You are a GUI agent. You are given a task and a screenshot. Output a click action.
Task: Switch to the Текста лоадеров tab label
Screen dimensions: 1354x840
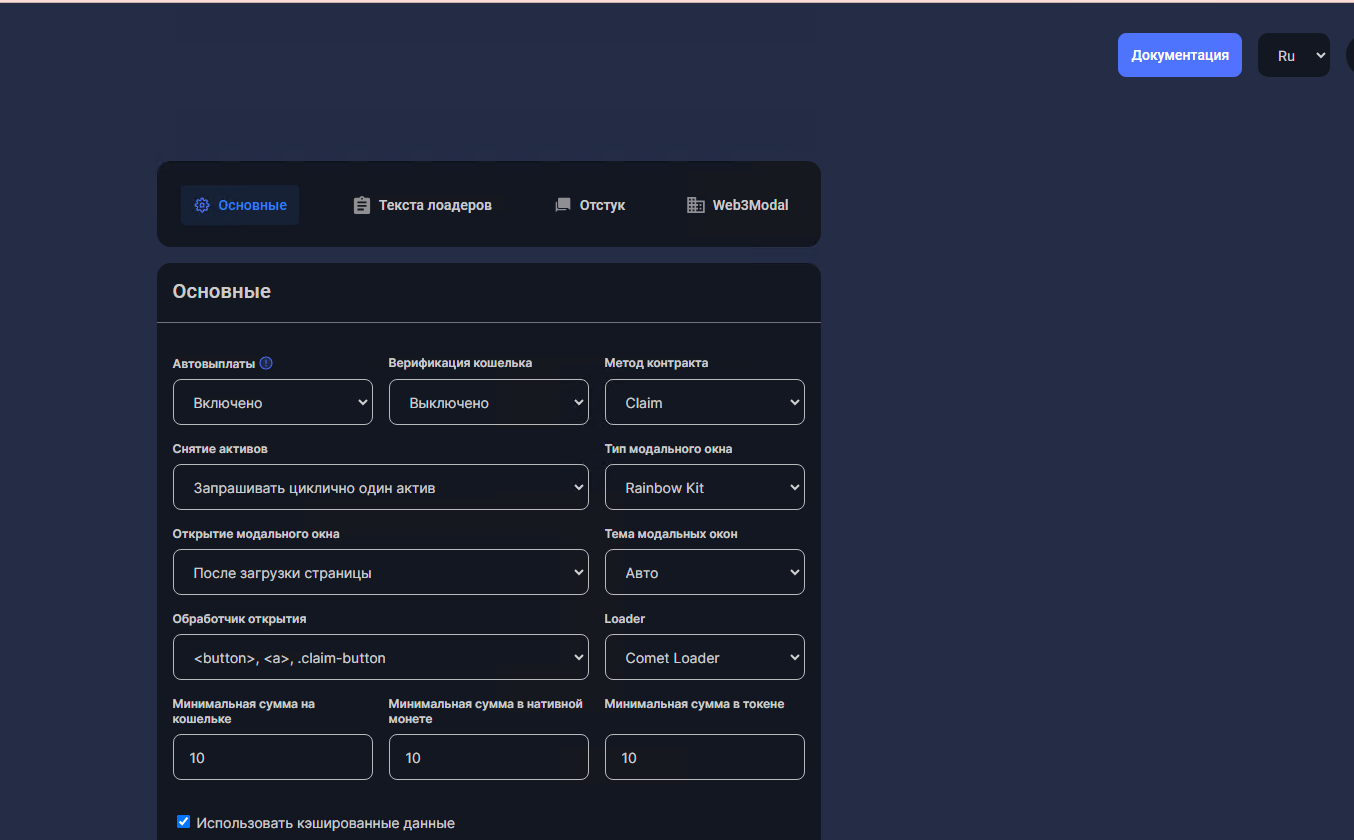(435, 205)
